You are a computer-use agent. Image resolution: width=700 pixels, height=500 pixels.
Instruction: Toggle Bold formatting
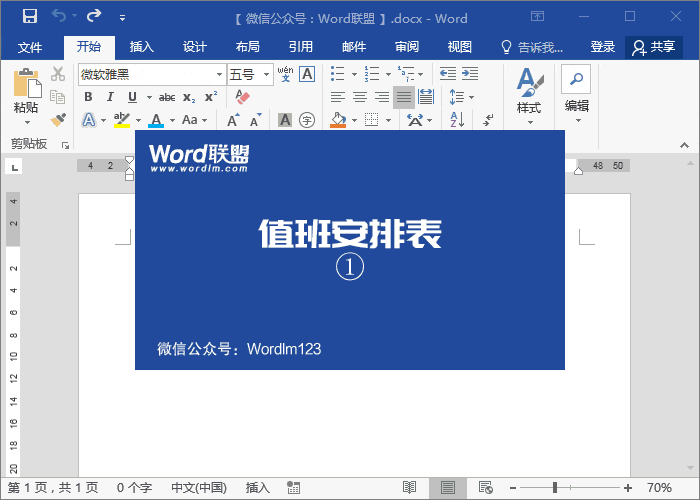(x=88, y=96)
